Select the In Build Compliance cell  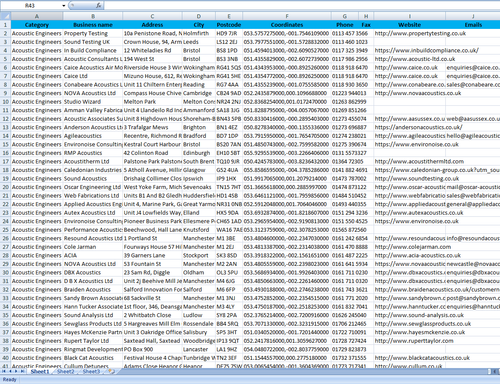(93, 50)
